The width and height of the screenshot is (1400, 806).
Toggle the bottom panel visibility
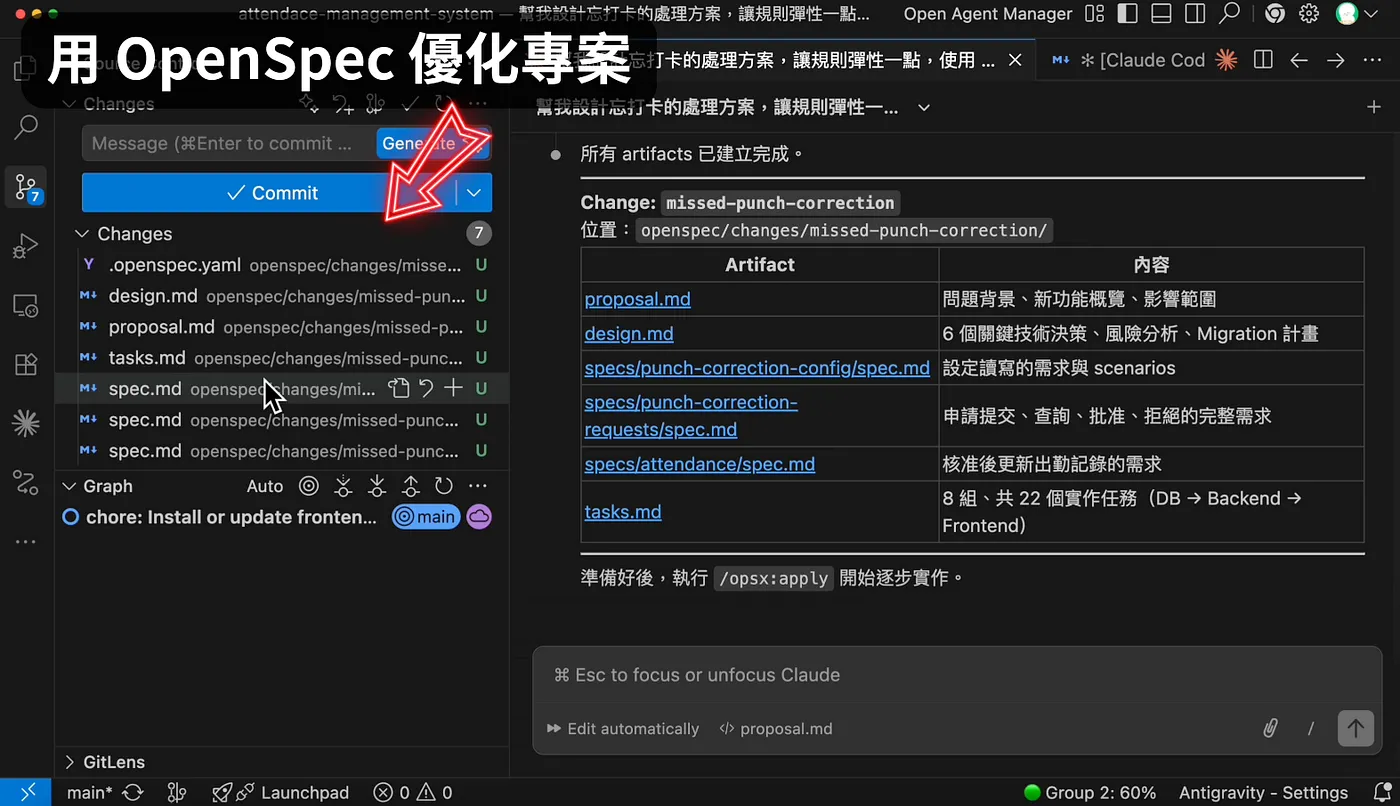point(1161,14)
